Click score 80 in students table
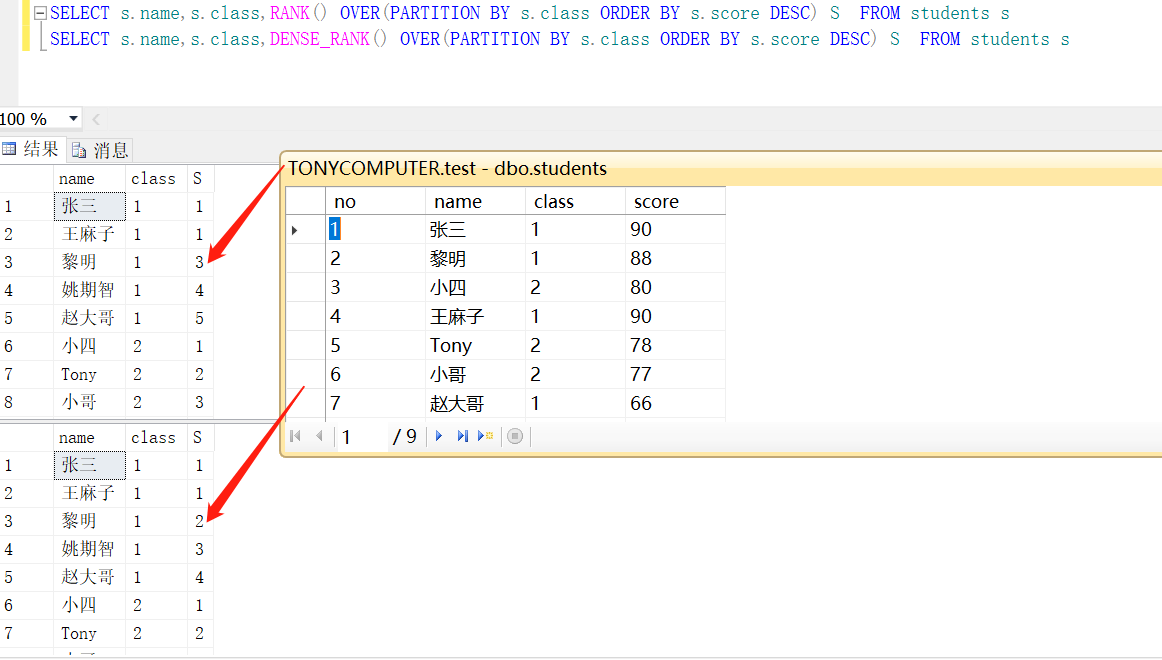This screenshot has height=660, width=1162. coord(675,287)
